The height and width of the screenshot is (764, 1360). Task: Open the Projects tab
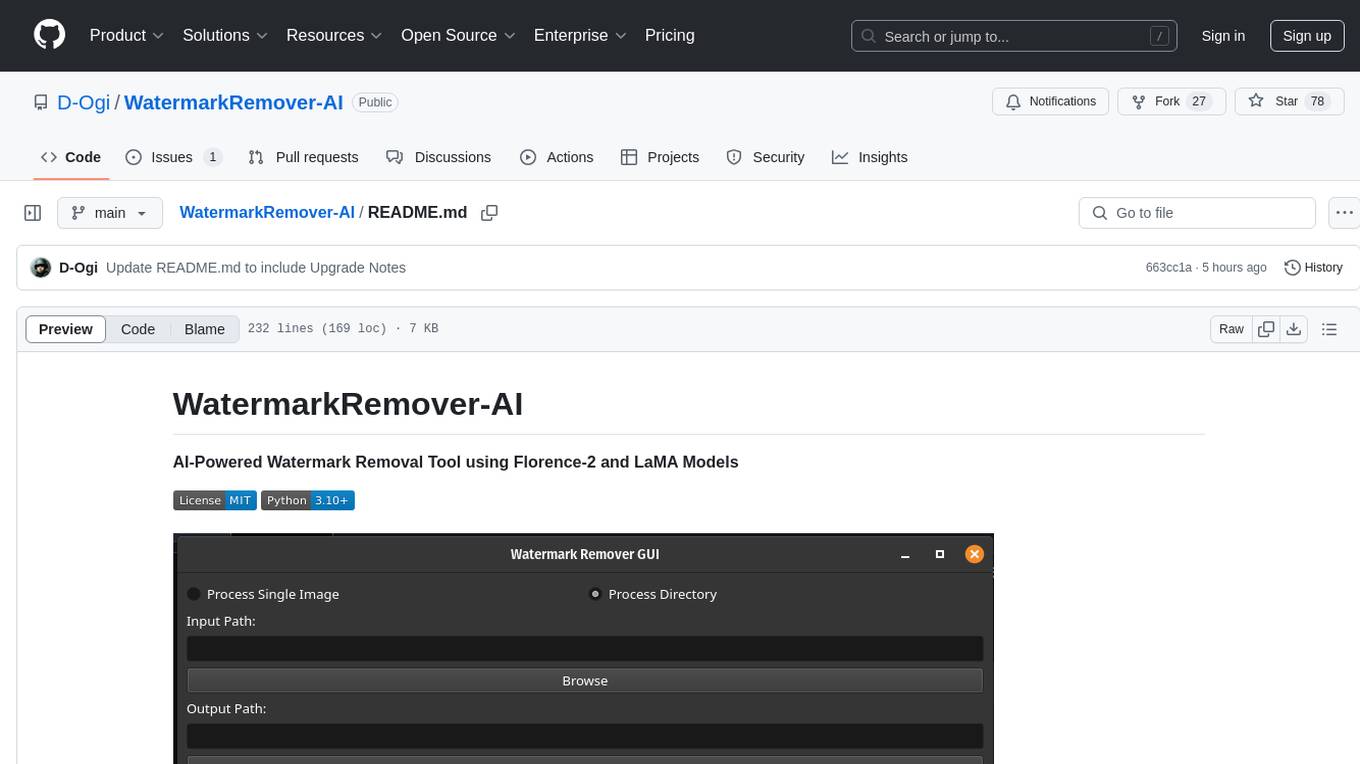coord(660,157)
